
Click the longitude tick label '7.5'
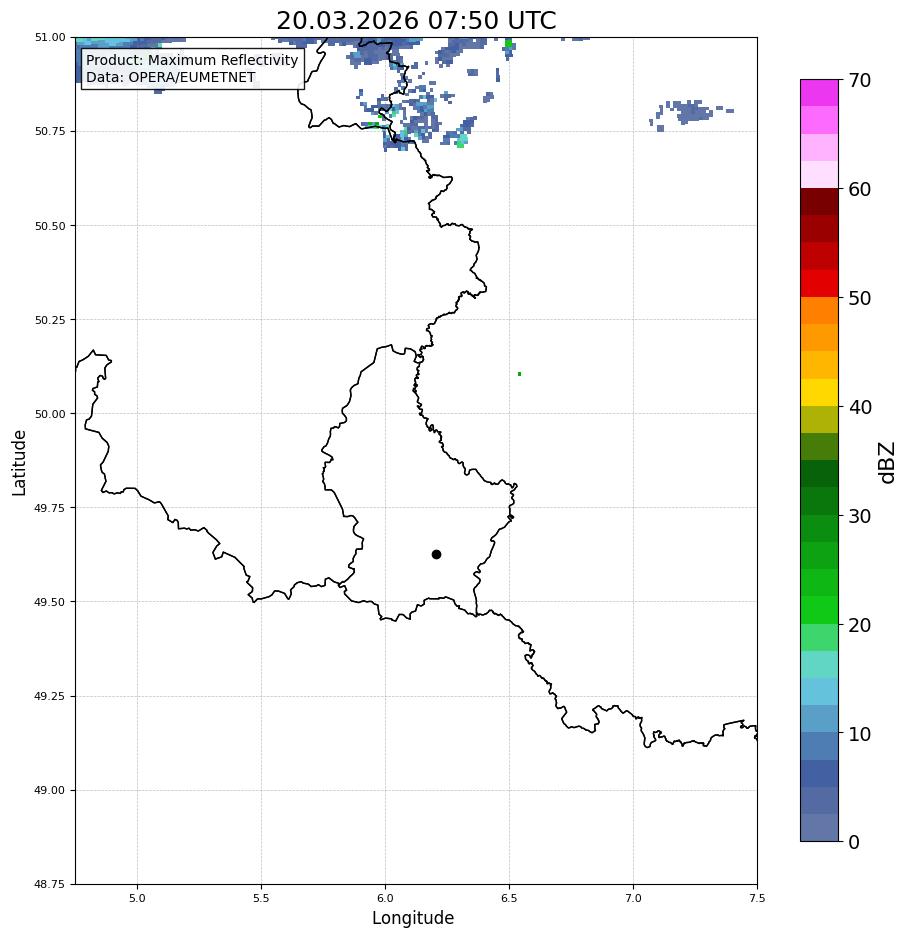[757, 898]
